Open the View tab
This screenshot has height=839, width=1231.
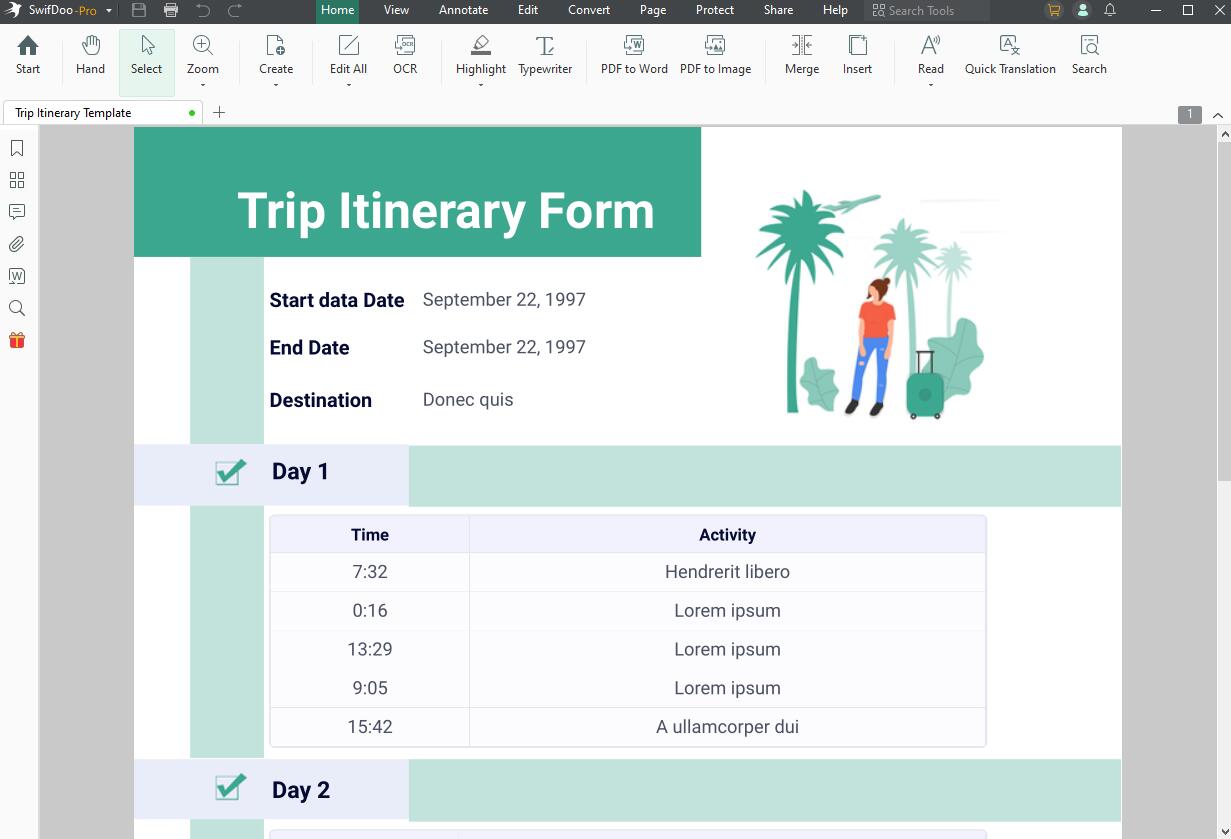coord(396,10)
